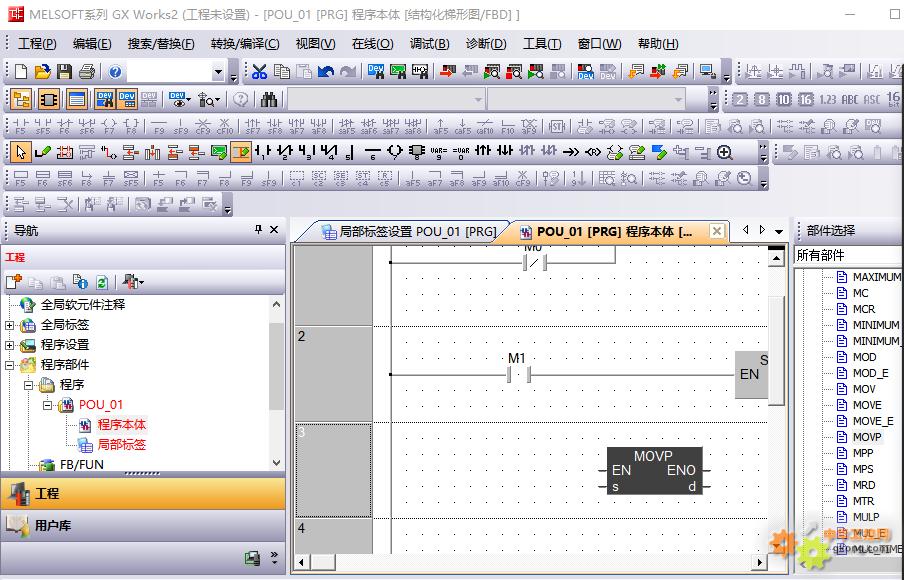904x580 pixels.
Task: Click the PC monitor icon on the top toolbar
Action: click(707, 71)
